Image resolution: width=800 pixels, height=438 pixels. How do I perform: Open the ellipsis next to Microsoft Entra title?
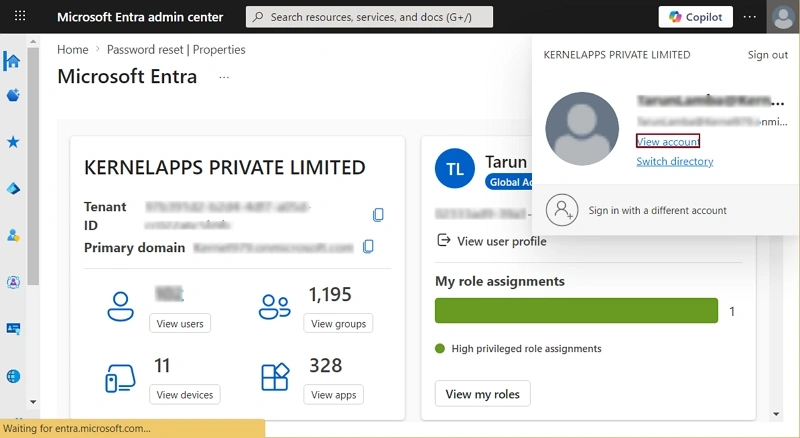224,77
